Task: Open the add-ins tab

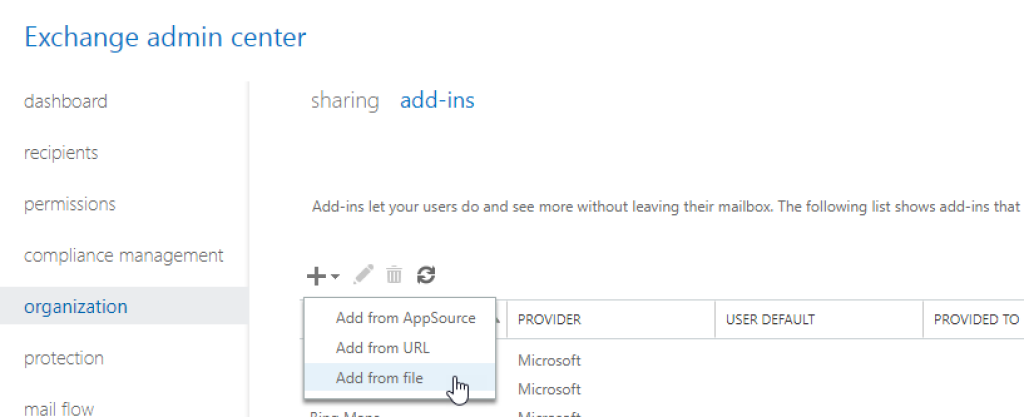Action: pos(437,100)
